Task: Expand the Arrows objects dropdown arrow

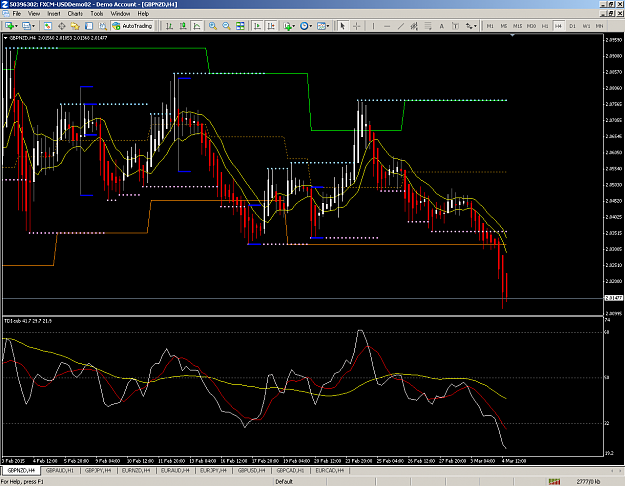Action: click(475, 26)
